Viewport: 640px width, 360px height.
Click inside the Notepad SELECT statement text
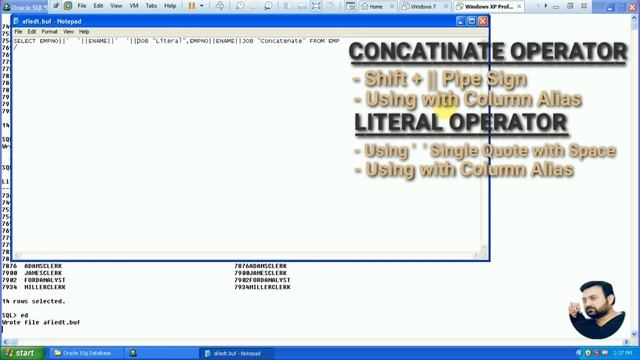[x=176, y=41]
